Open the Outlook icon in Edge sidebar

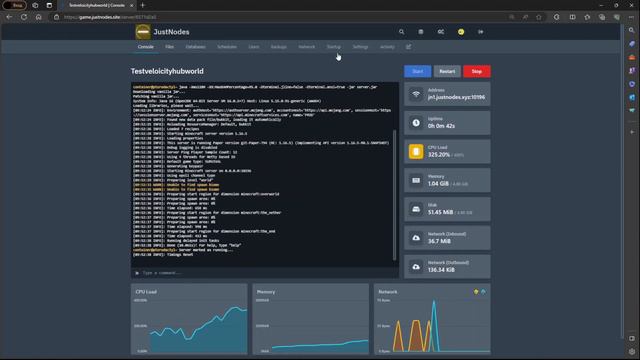click(632, 97)
